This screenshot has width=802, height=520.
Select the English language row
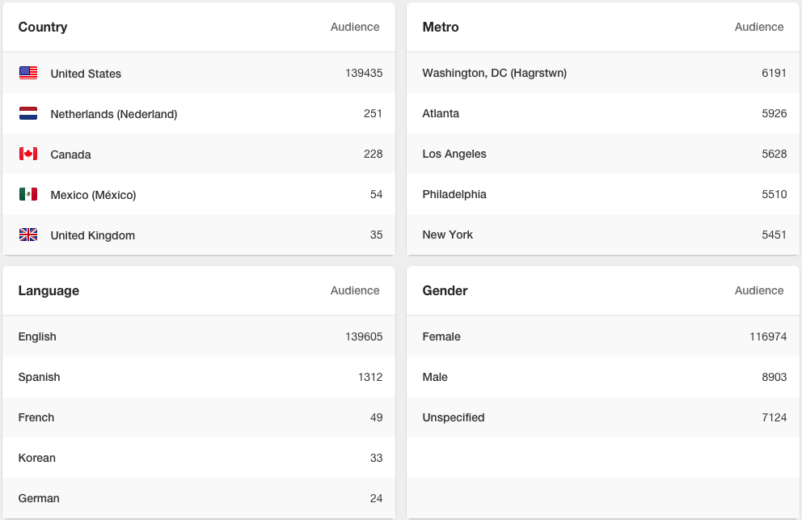point(198,336)
